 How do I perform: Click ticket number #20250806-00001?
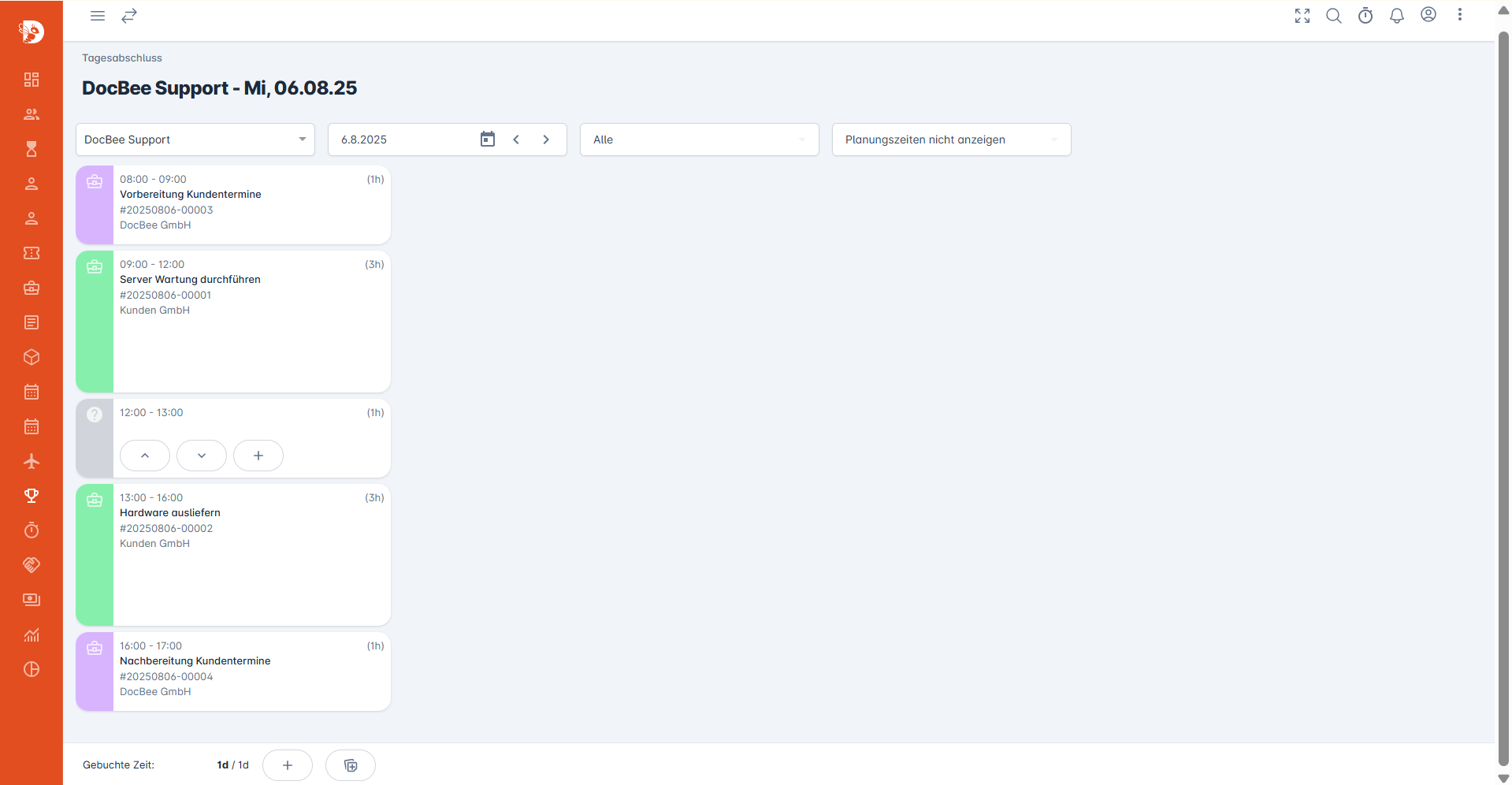[x=165, y=296]
